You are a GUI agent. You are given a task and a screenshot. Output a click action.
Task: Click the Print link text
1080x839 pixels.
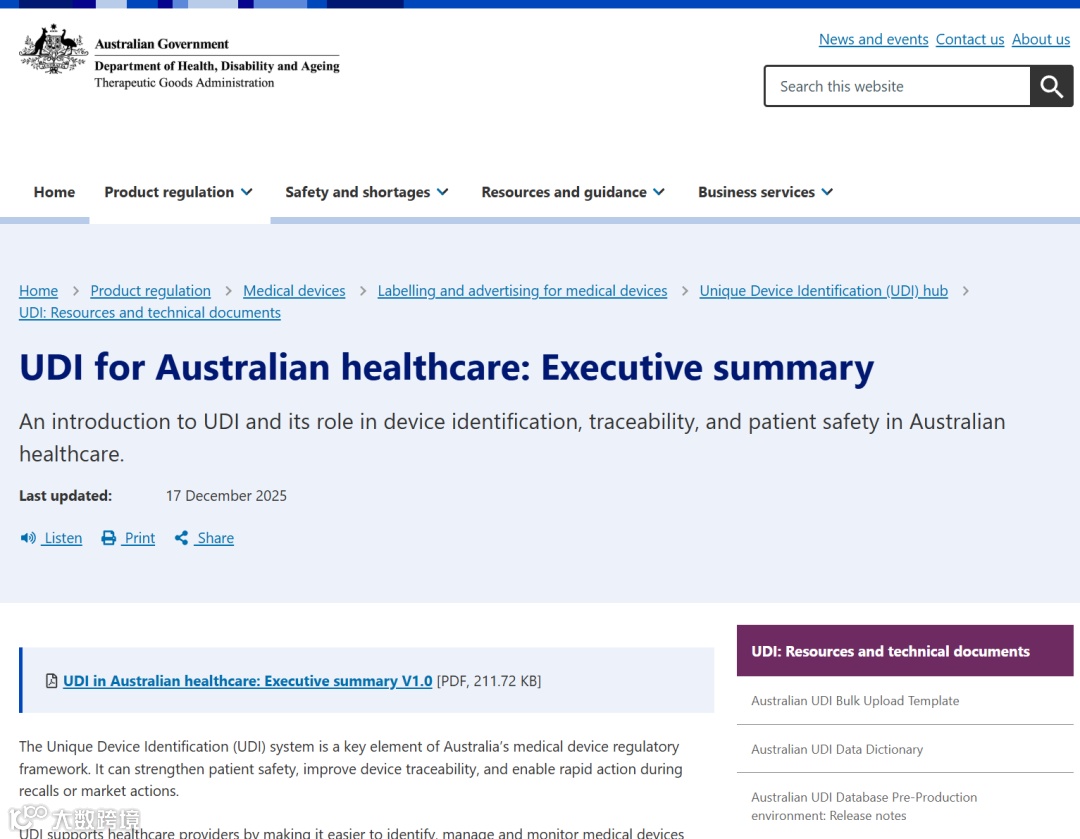(140, 538)
